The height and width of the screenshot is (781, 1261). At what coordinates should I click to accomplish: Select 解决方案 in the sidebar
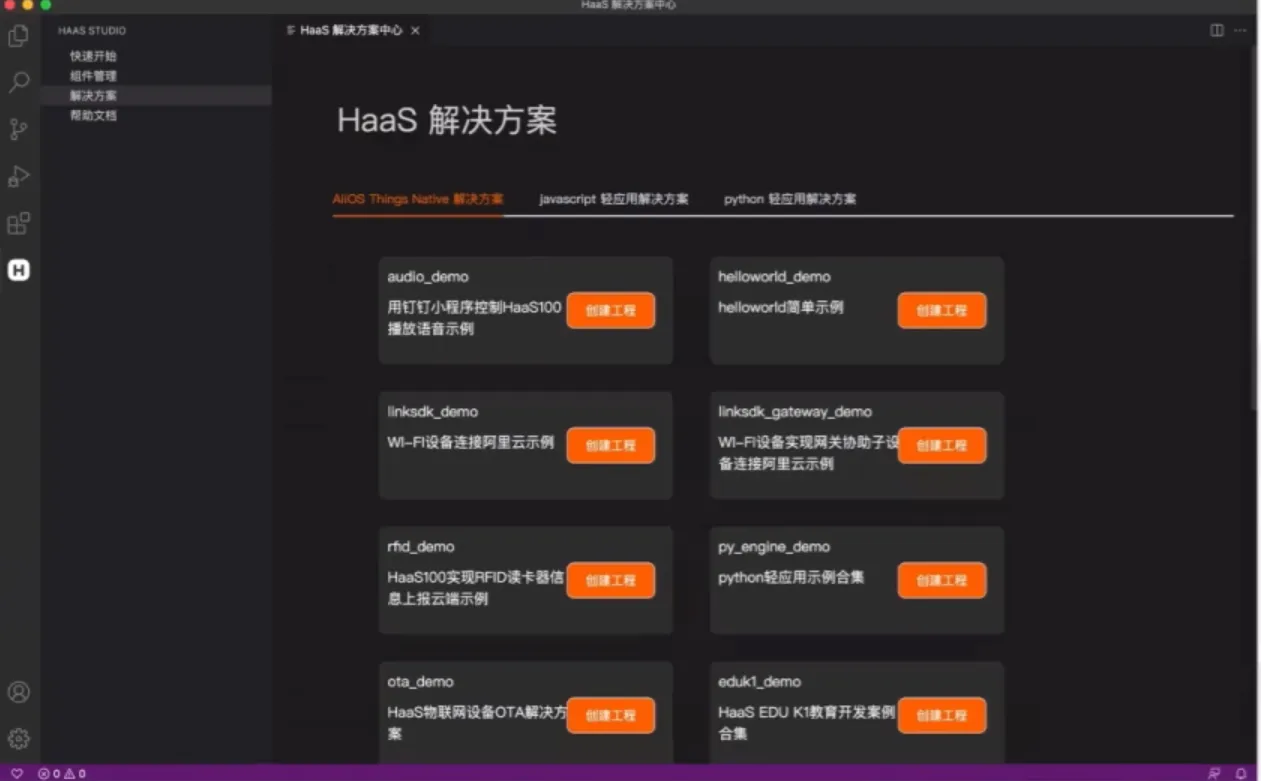click(93, 96)
